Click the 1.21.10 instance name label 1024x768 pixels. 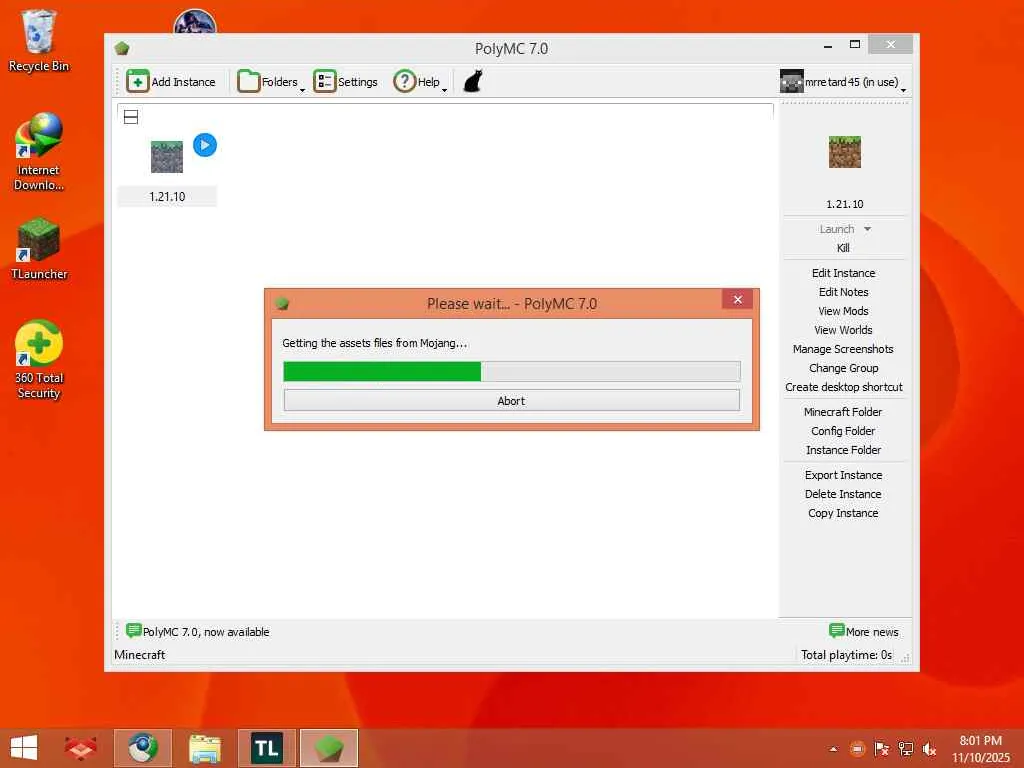pos(167,197)
